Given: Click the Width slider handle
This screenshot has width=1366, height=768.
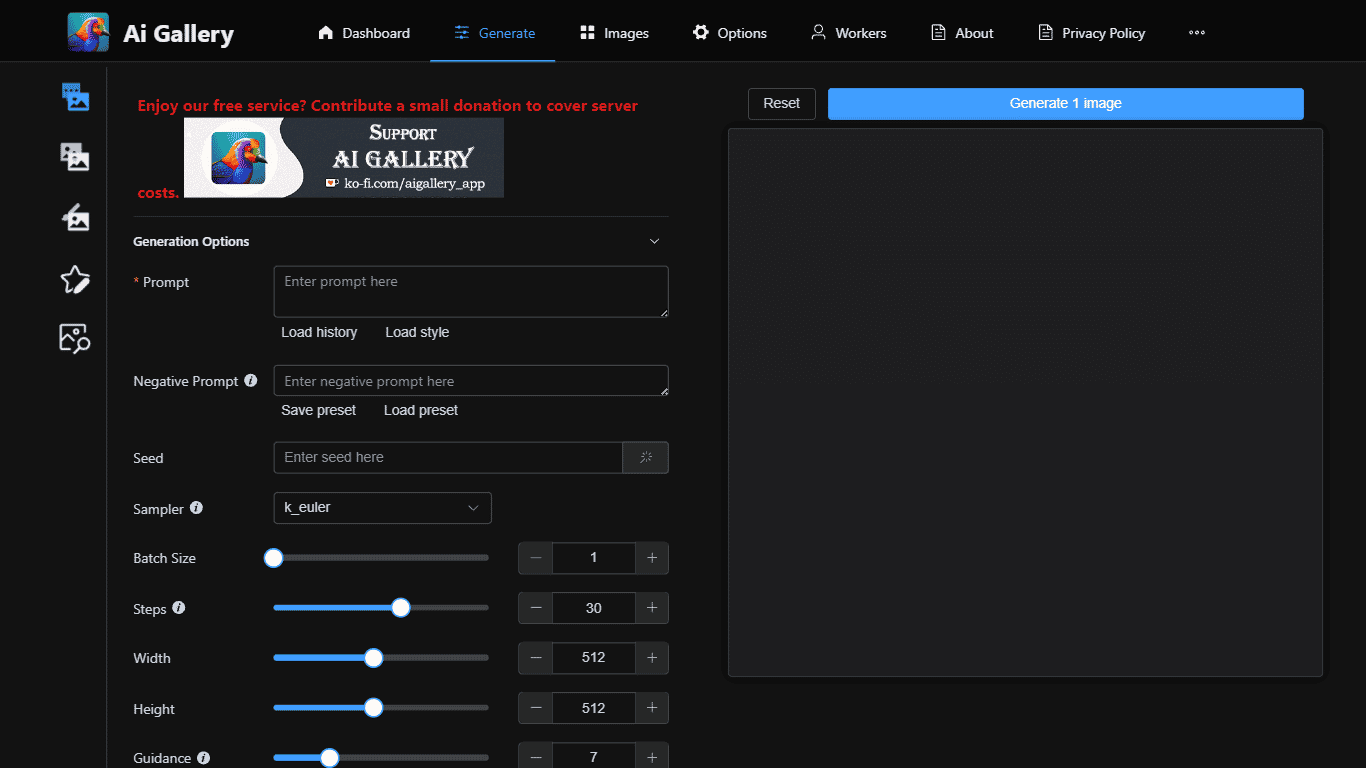Looking at the screenshot, I should [374, 658].
